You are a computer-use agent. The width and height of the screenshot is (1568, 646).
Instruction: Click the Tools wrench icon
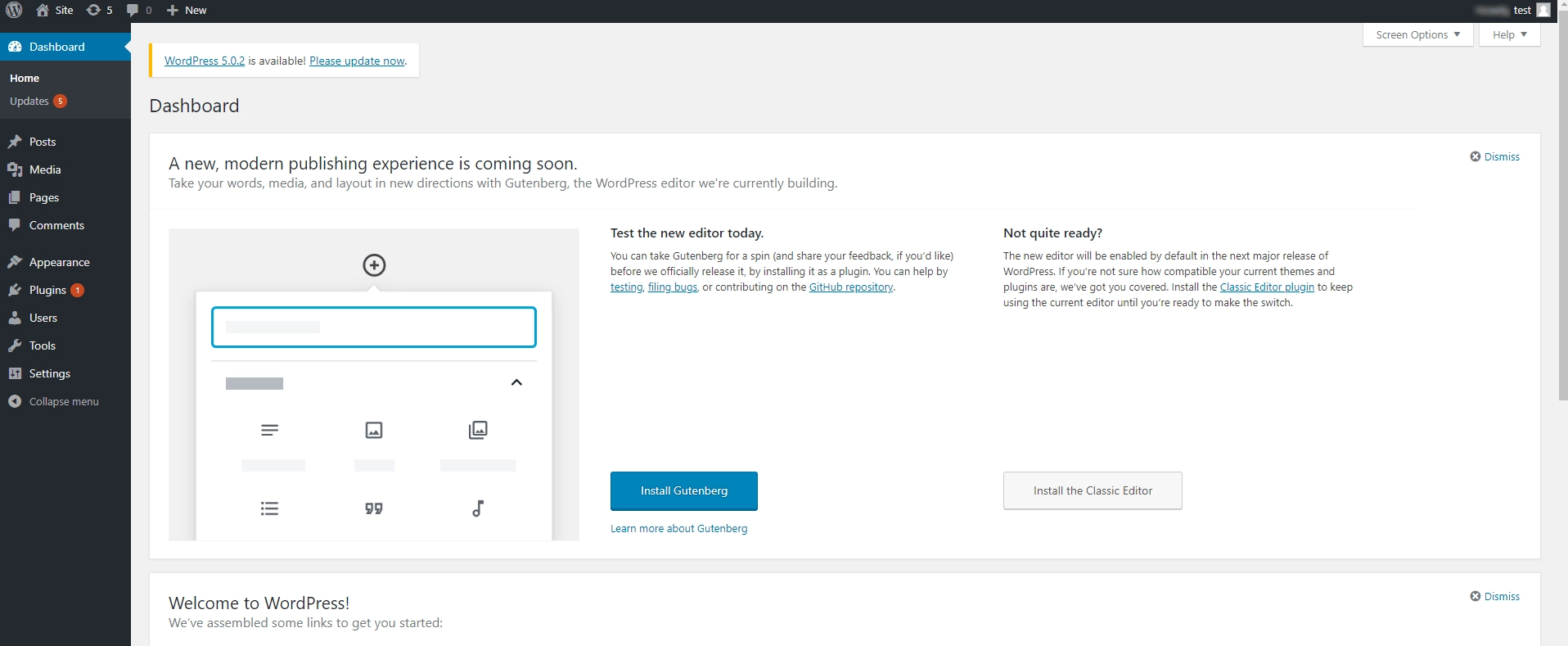15,346
